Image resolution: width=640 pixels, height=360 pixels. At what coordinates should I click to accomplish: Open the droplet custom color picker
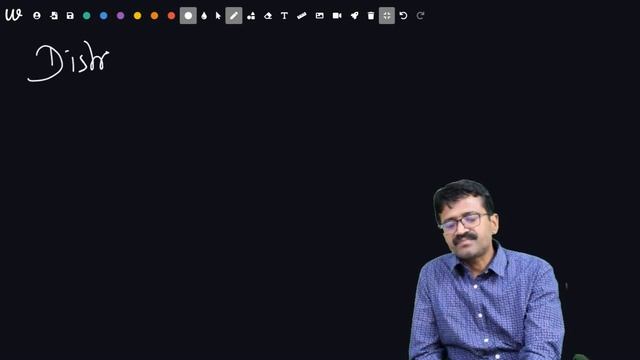204,16
